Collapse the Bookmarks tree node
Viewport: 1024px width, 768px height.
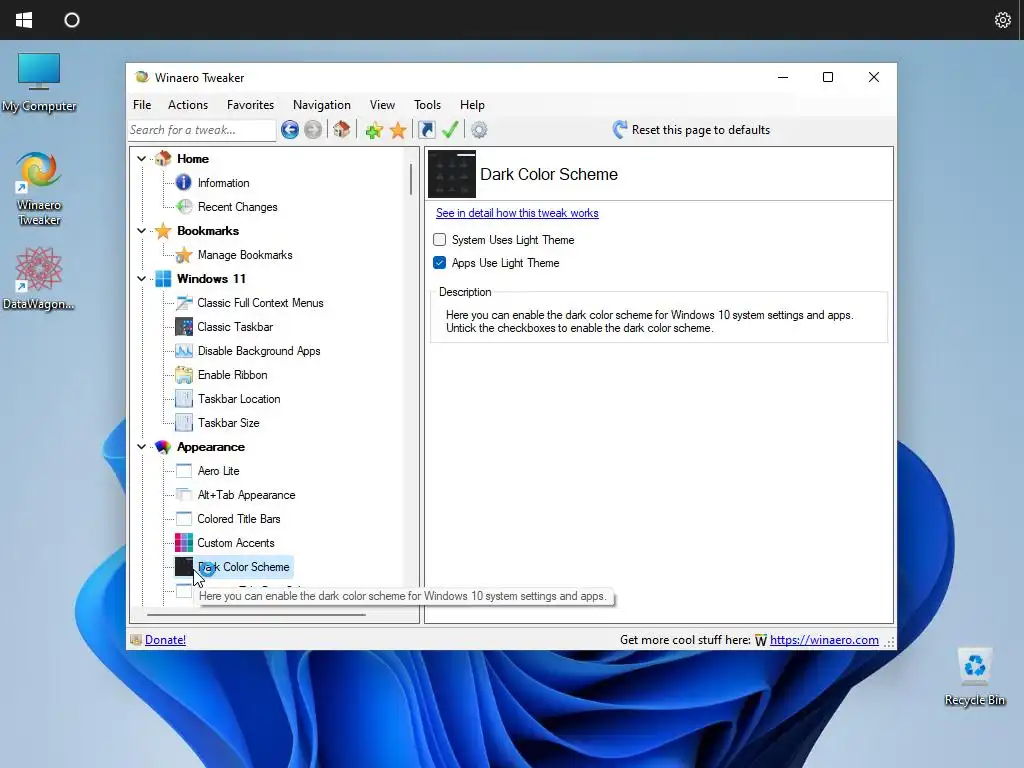click(x=141, y=231)
